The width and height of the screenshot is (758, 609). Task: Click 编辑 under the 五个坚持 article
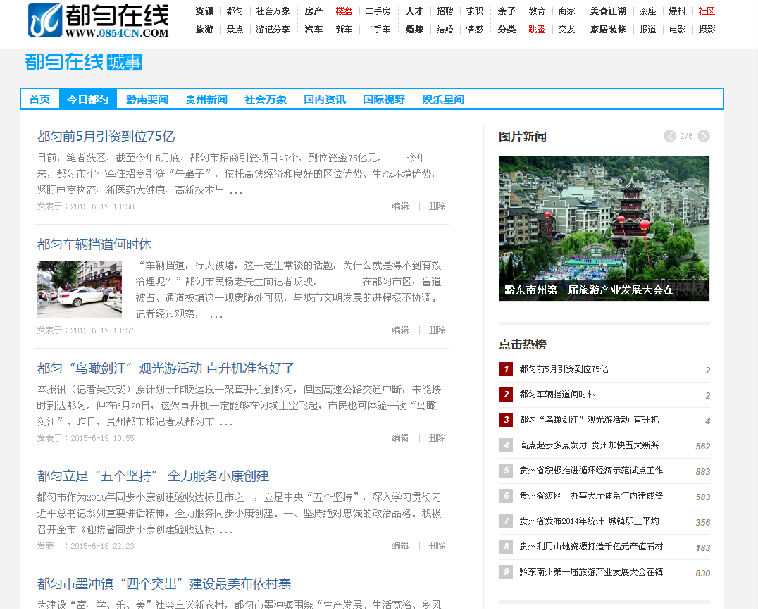tap(400, 546)
